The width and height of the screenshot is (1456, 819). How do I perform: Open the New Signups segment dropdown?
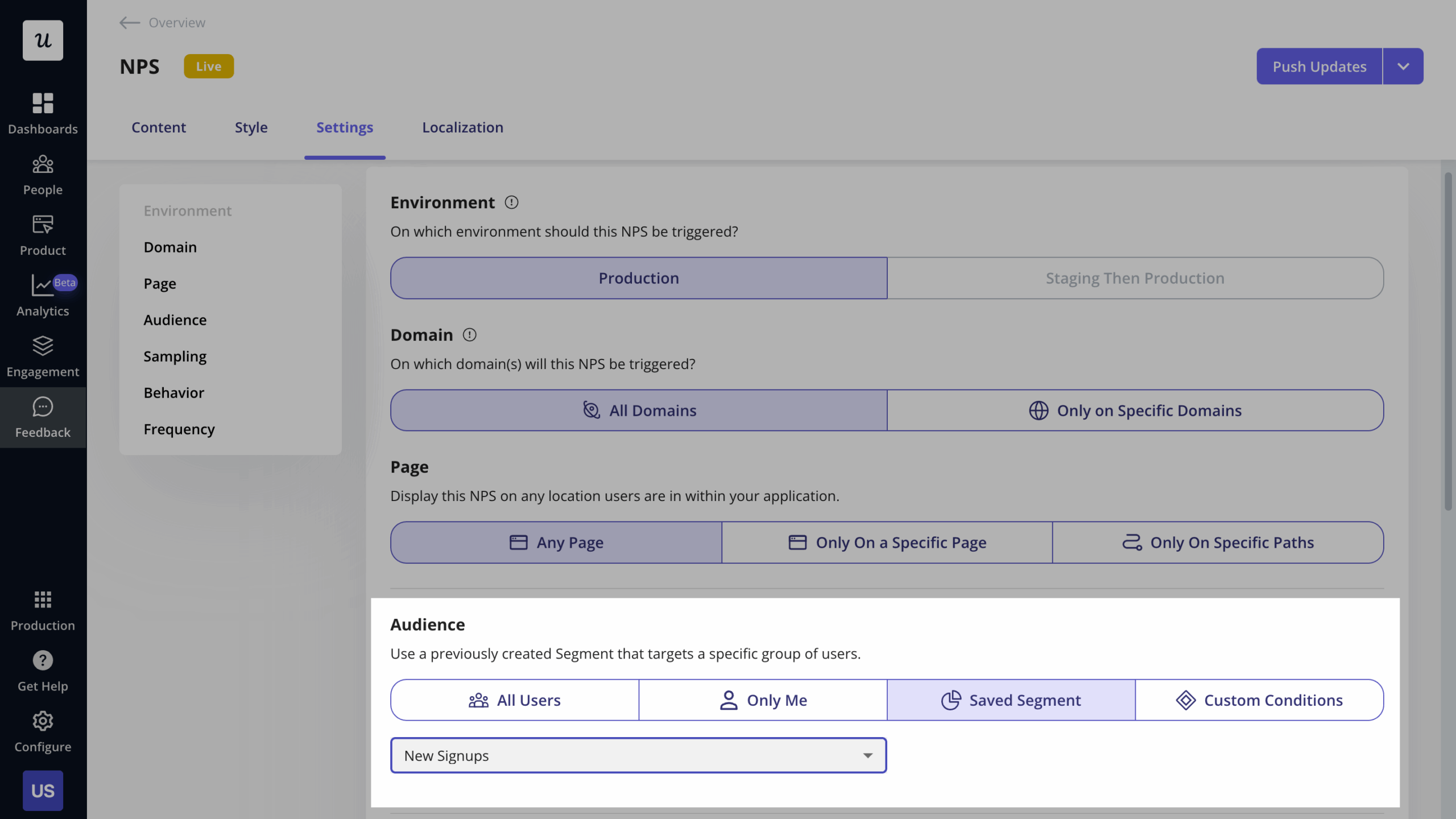pyautogui.click(x=638, y=755)
